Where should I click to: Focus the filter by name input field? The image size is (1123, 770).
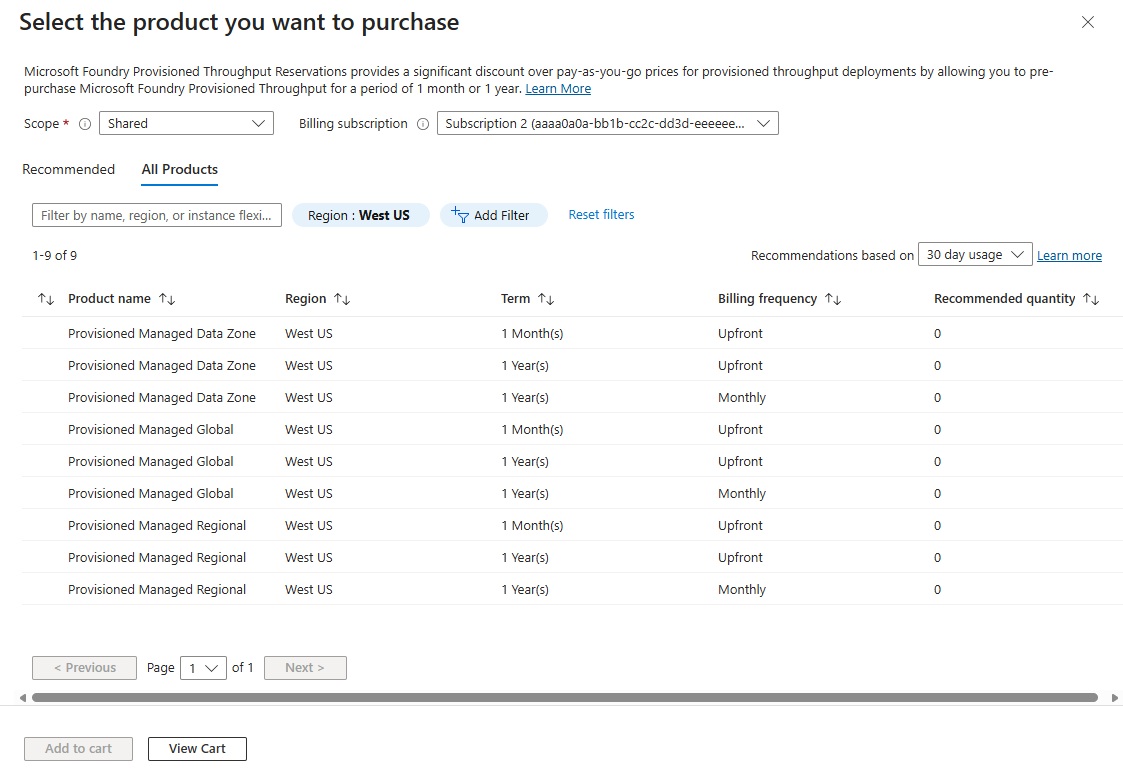click(157, 215)
